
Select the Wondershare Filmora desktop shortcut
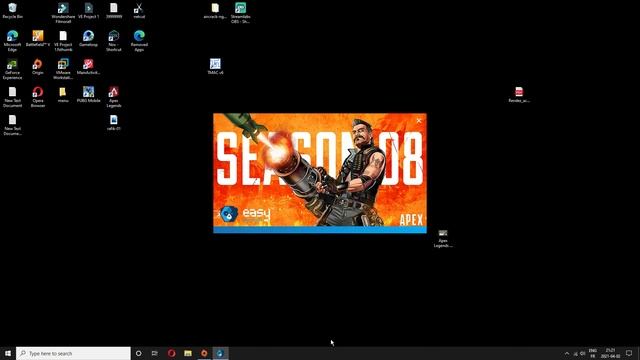[x=63, y=12]
